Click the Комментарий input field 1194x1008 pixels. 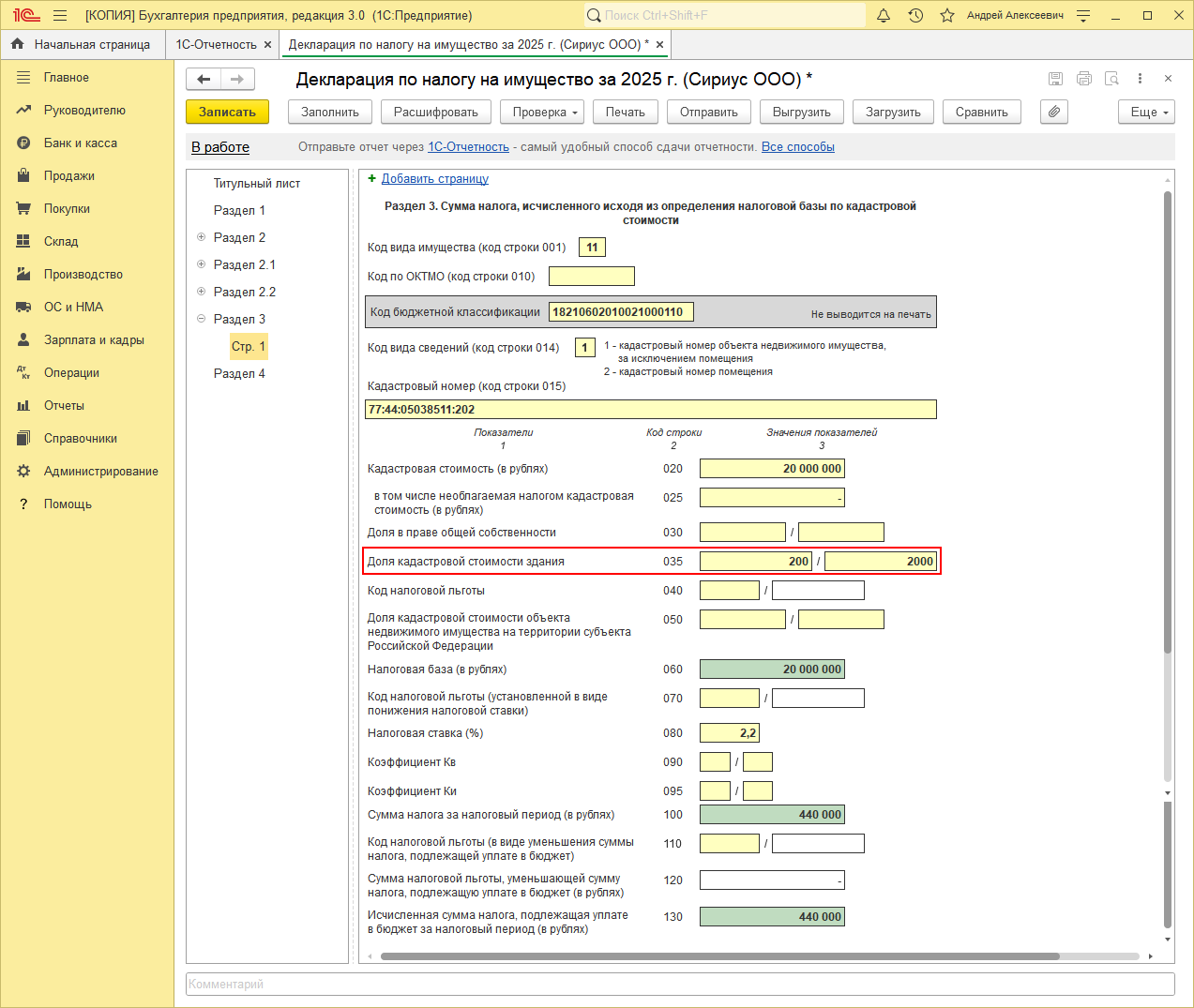coord(679,984)
